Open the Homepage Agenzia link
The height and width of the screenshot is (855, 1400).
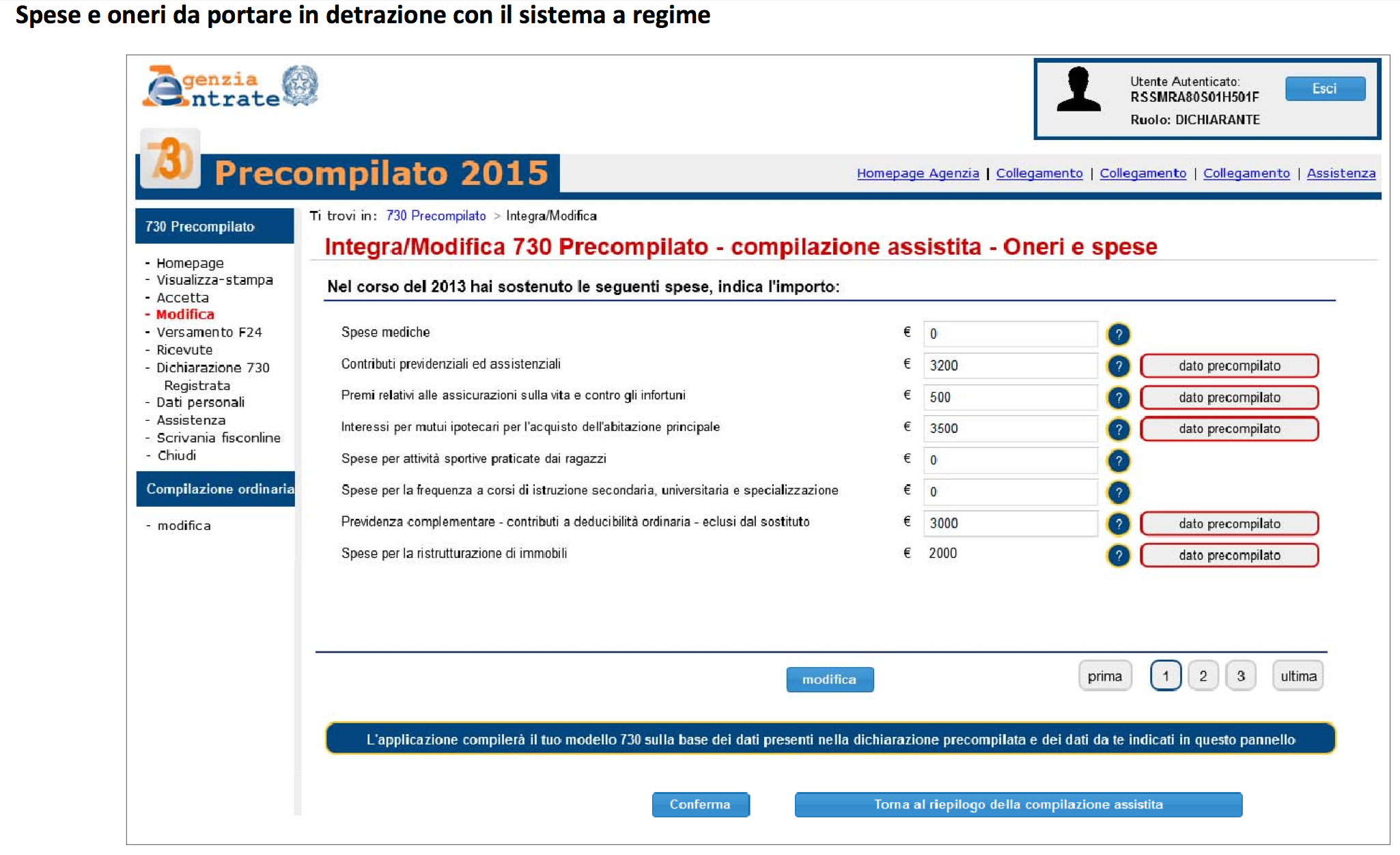click(x=917, y=173)
